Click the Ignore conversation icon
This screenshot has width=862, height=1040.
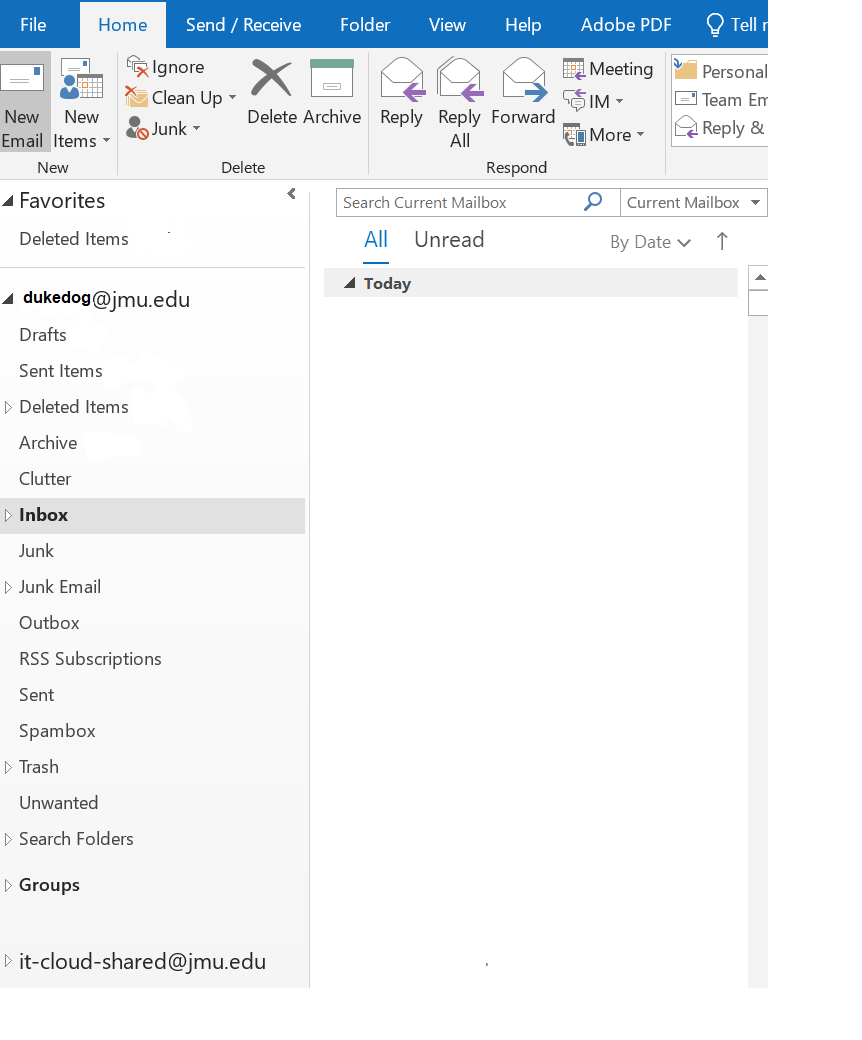pos(137,66)
